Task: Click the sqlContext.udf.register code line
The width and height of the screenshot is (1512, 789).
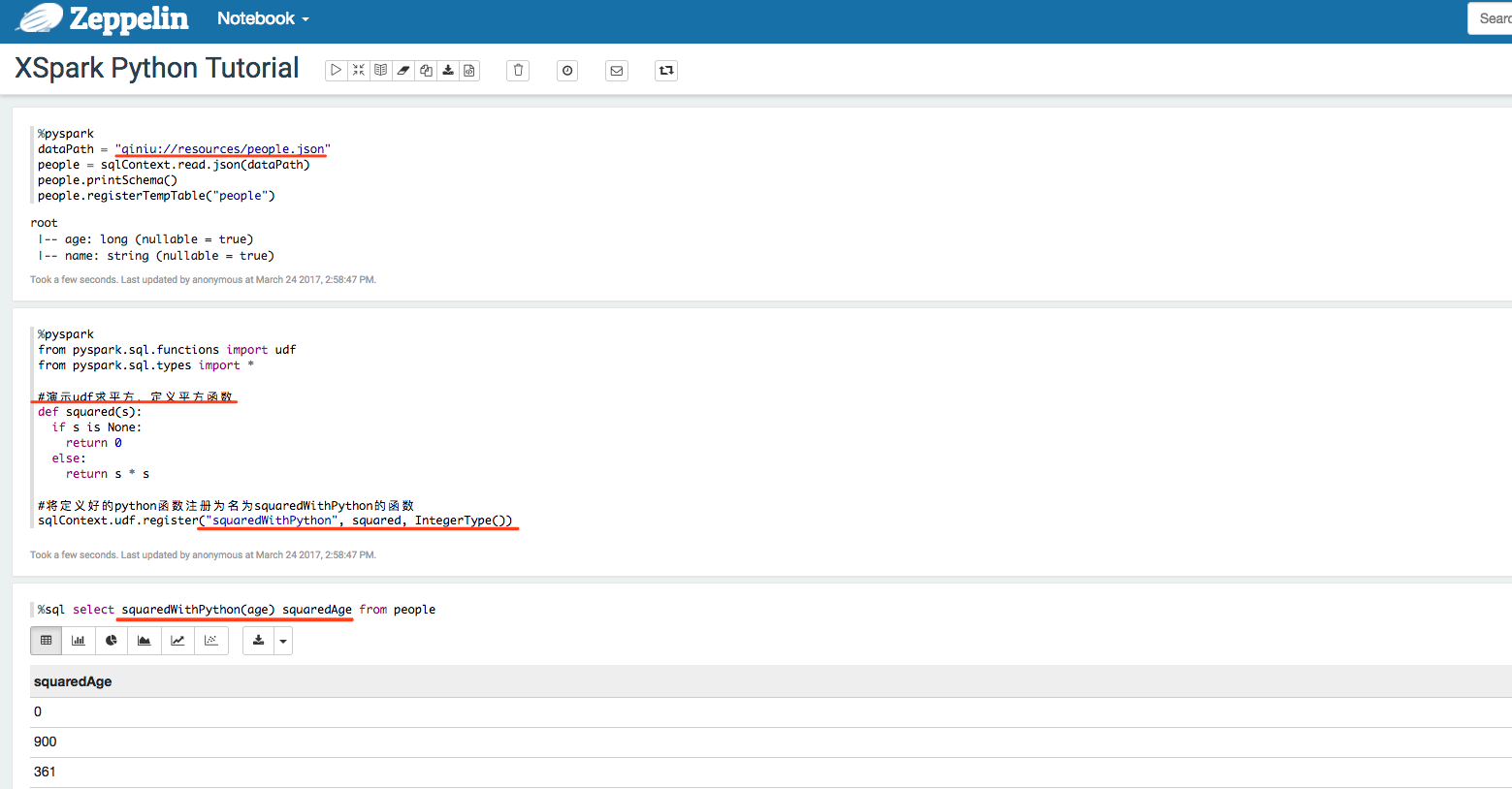Action: (275, 521)
